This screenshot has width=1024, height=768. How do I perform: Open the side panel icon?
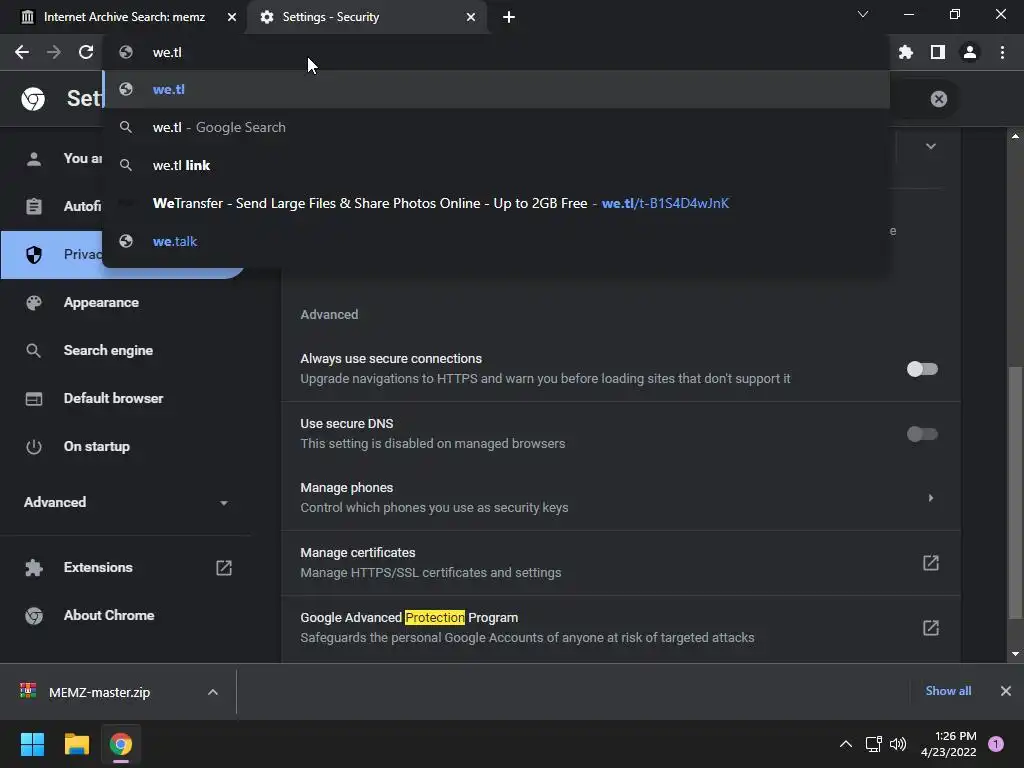[x=938, y=52]
